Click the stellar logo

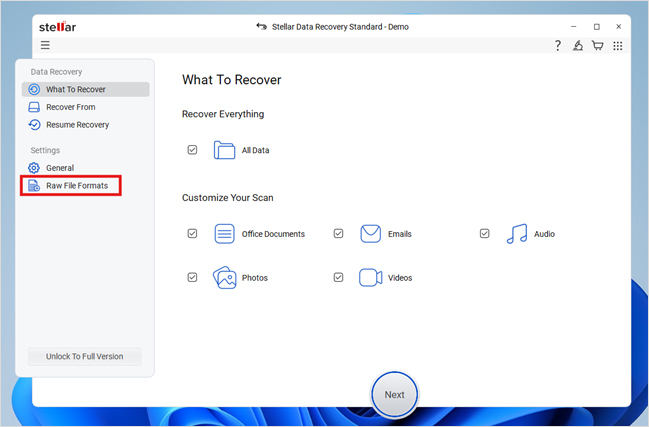click(x=58, y=27)
